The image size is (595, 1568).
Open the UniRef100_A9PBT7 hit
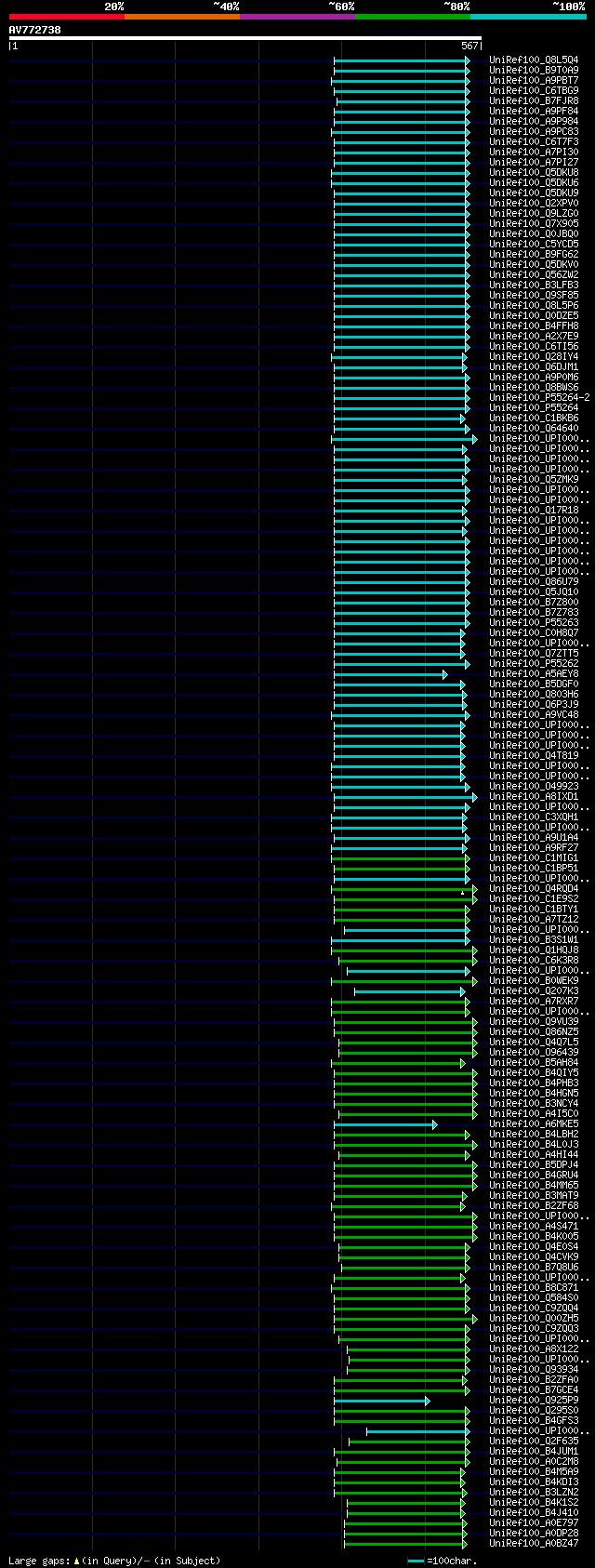pos(534,80)
